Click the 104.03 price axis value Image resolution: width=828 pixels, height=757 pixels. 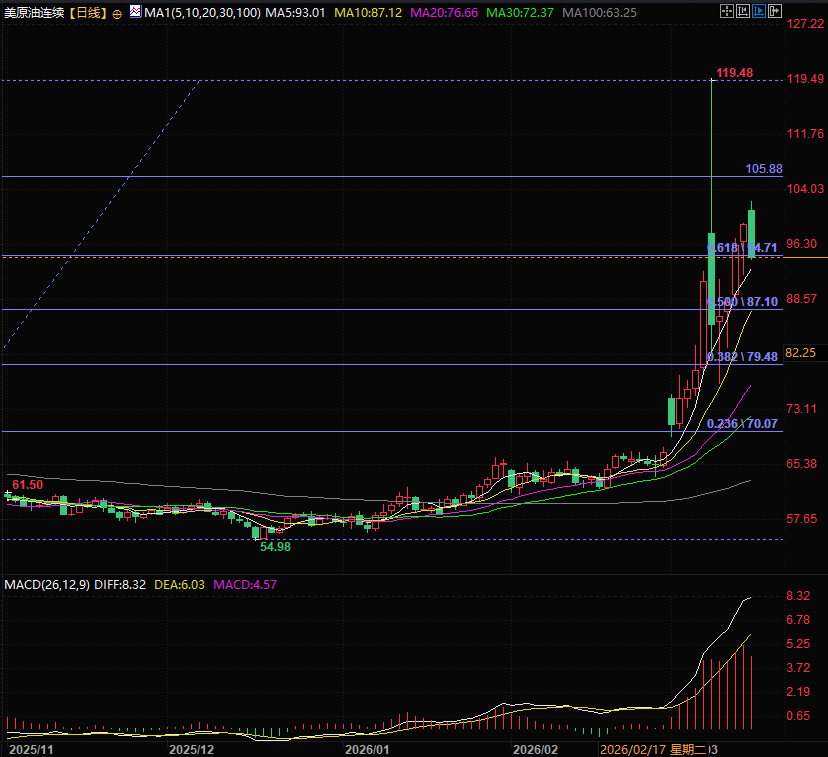point(805,188)
